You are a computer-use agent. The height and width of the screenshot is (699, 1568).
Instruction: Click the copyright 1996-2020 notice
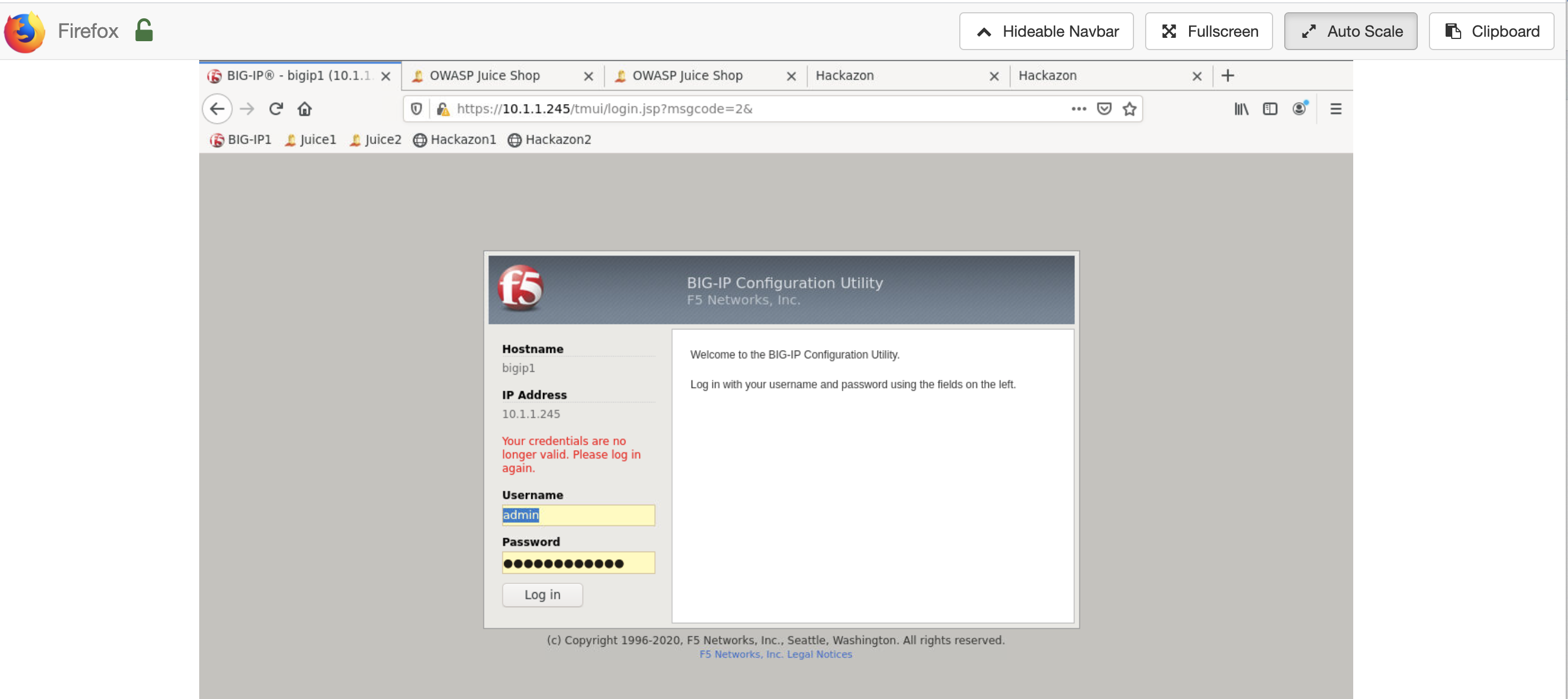coord(775,640)
